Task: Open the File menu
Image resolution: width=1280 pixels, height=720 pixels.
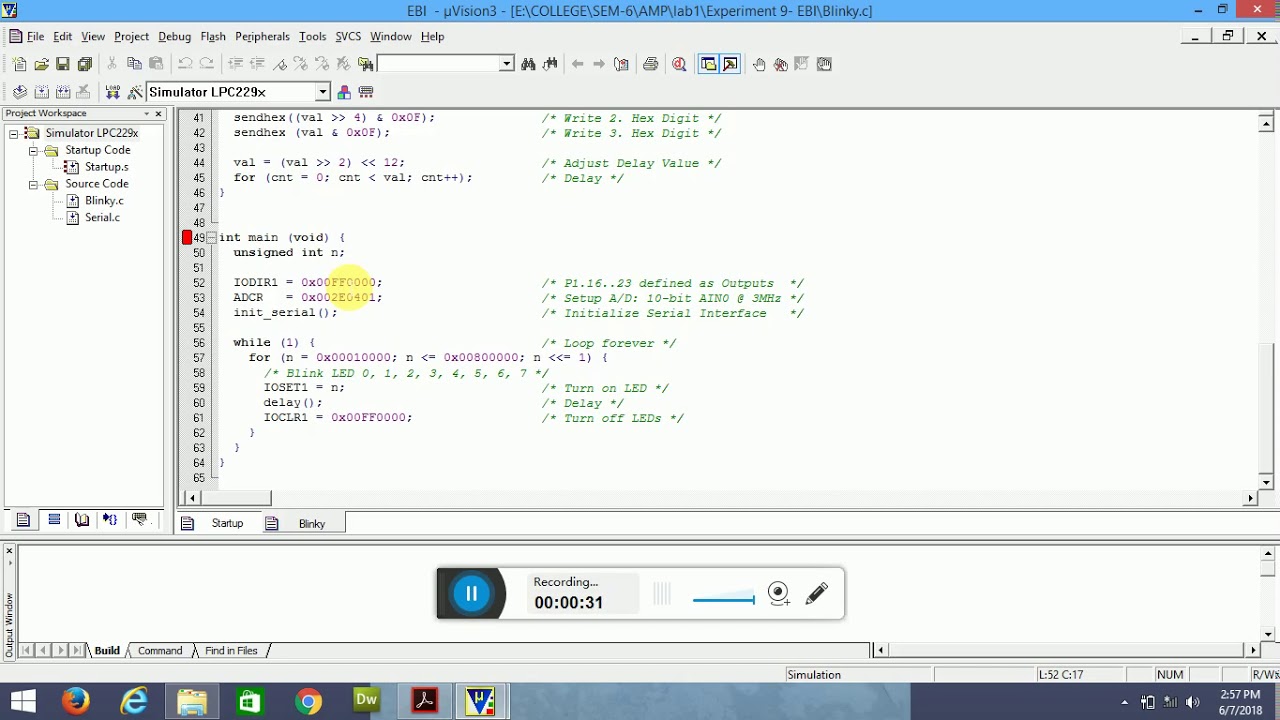Action: (x=35, y=36)
